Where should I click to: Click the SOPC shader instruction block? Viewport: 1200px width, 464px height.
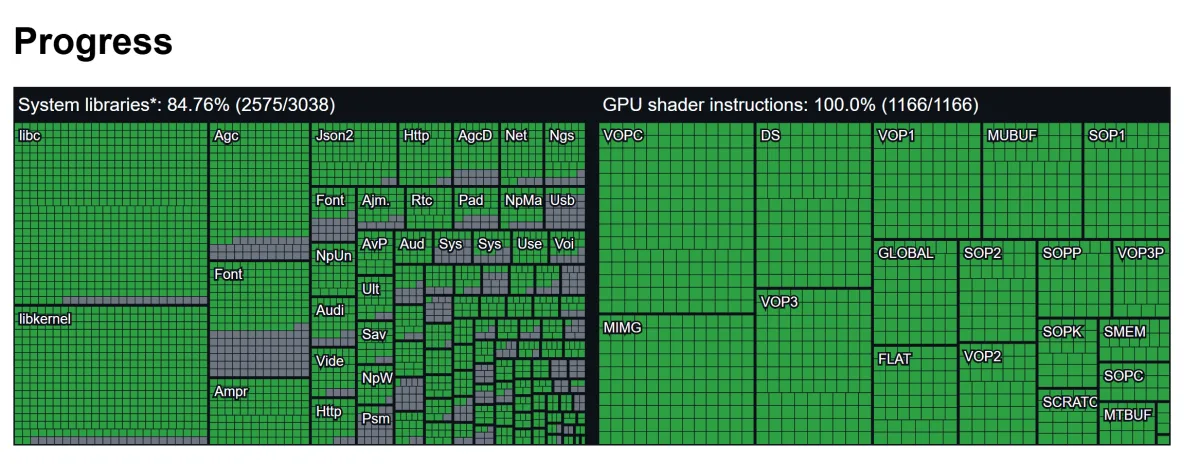(1134, 382)
